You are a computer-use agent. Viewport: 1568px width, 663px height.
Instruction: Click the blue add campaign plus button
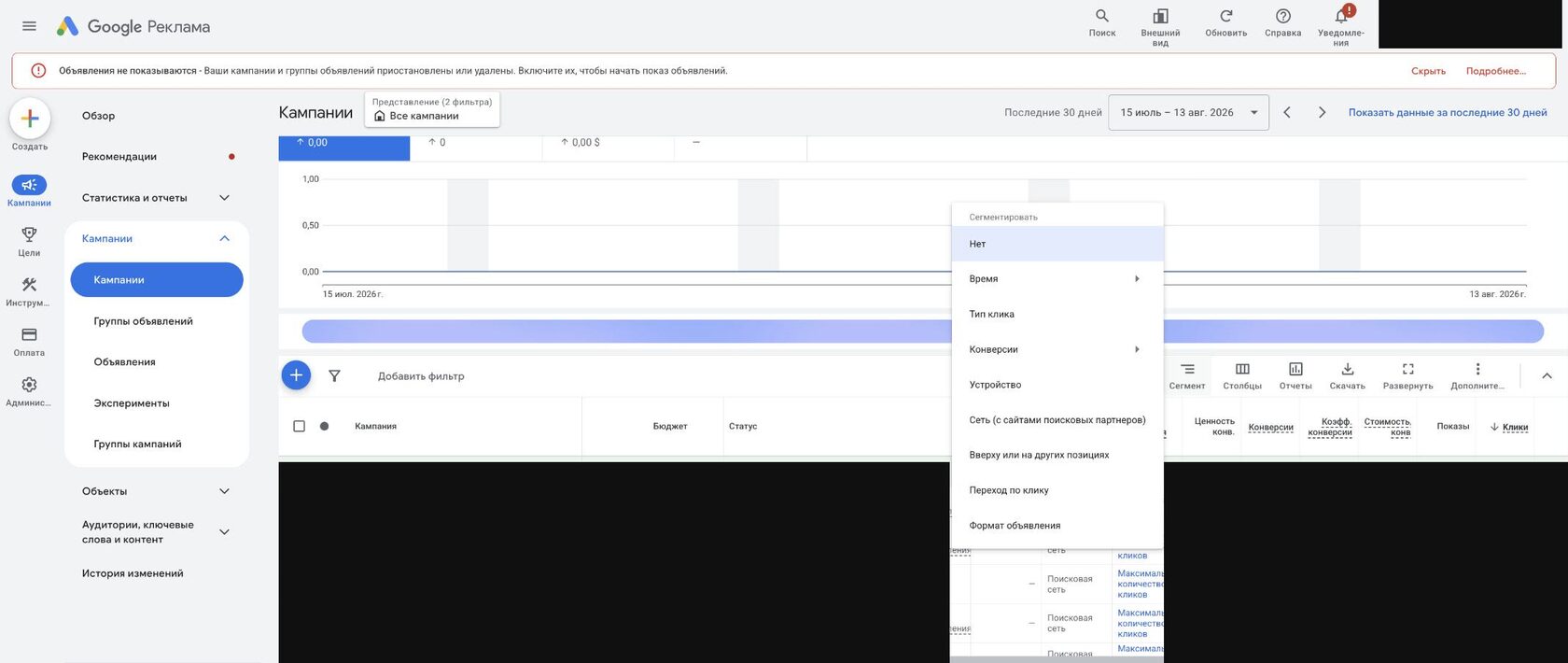point(296,375)
